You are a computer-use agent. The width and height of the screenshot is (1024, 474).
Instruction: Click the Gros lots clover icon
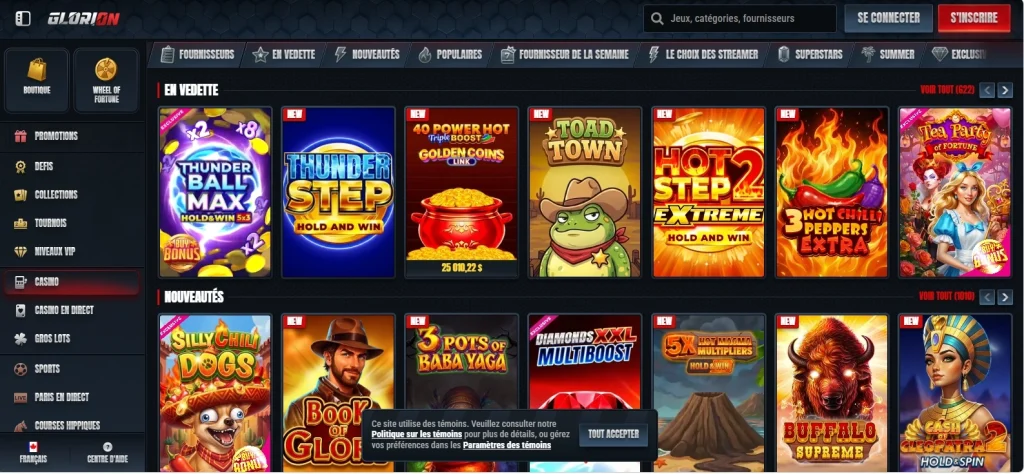[21, 338]
